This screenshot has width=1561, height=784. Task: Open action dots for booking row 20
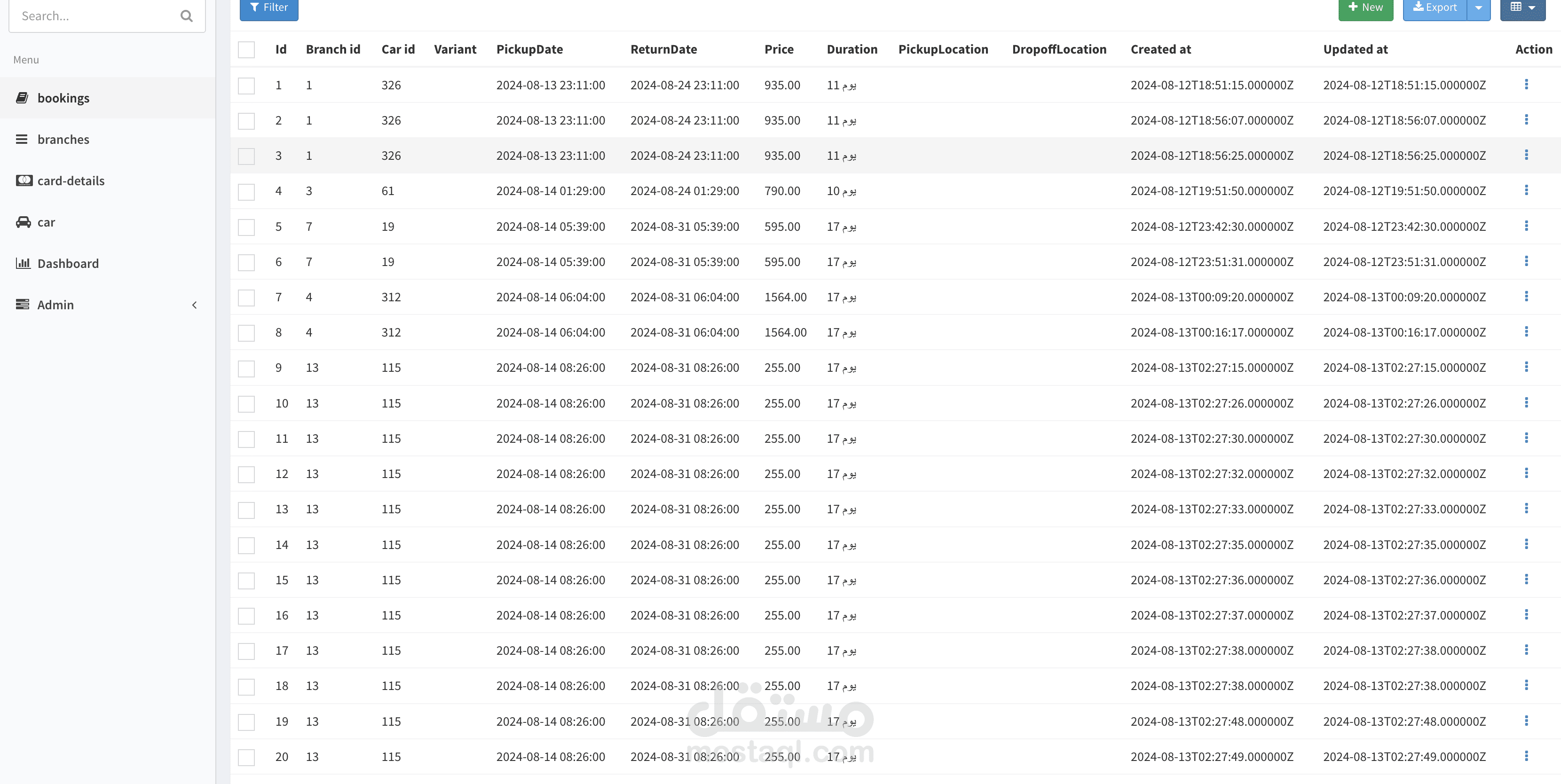click(x=1526, y=756)
